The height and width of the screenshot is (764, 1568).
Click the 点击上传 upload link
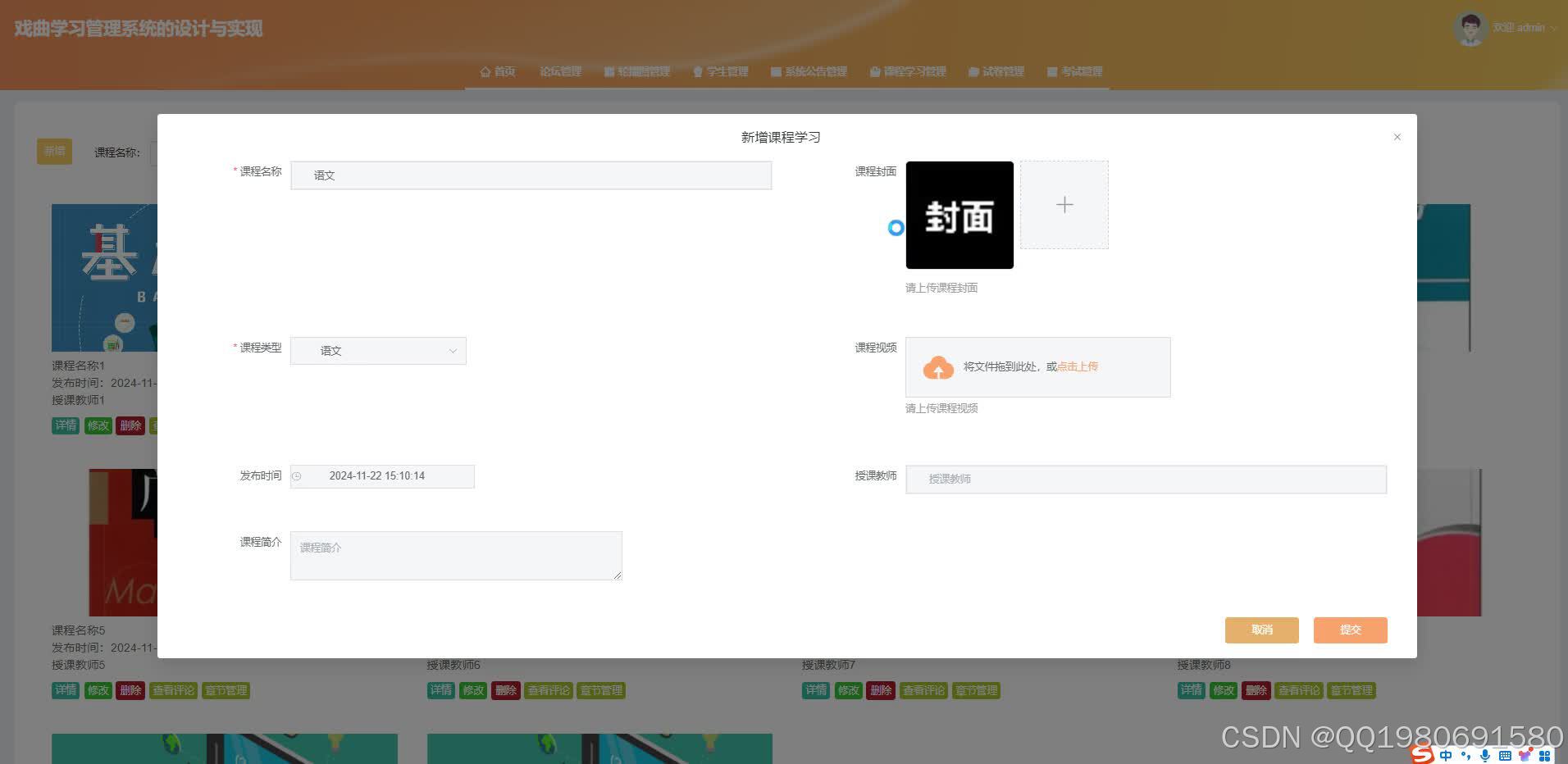1077,366
